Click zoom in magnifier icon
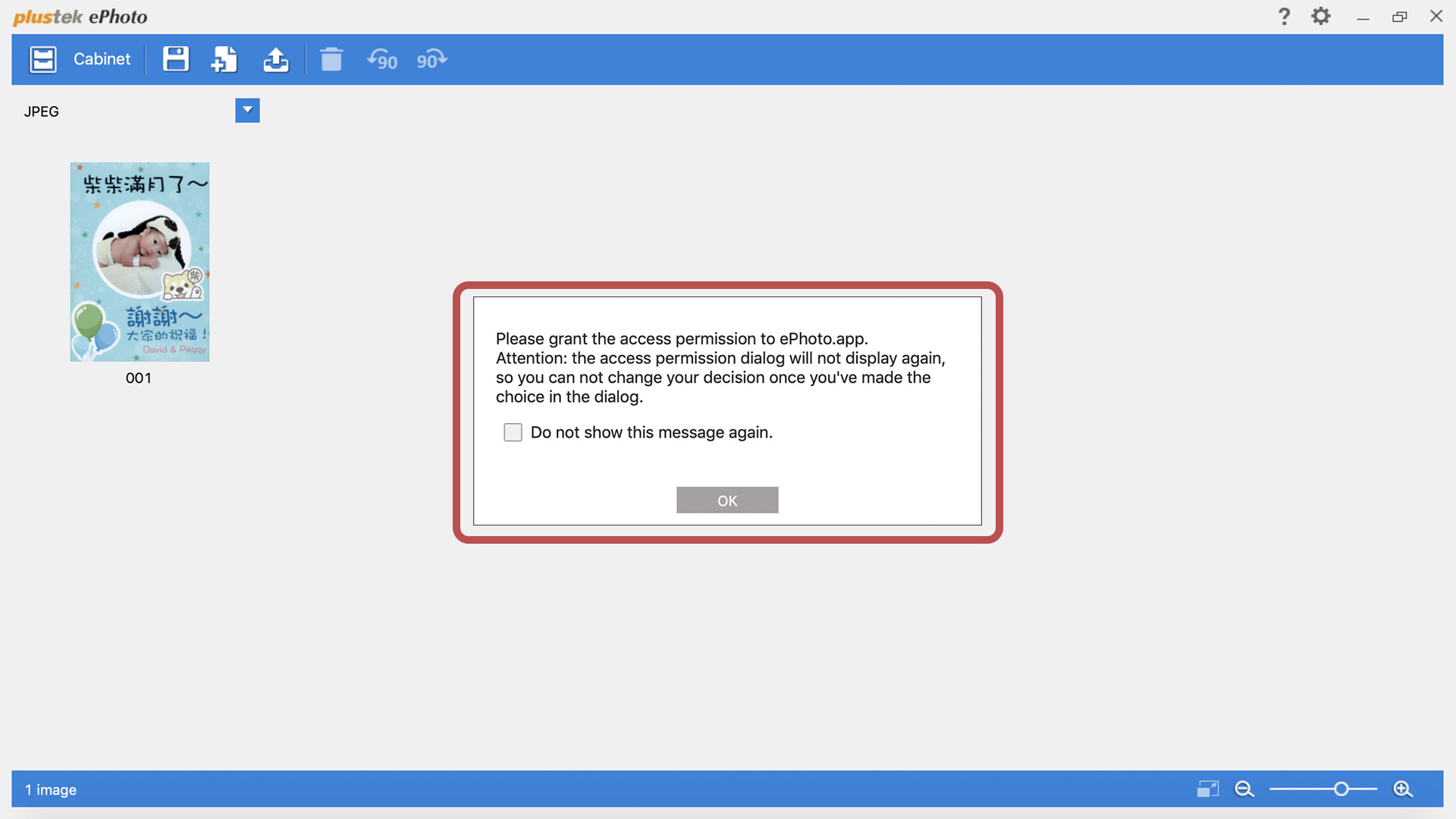This screenshot has width=1456, height=819. pos(1403,789)
